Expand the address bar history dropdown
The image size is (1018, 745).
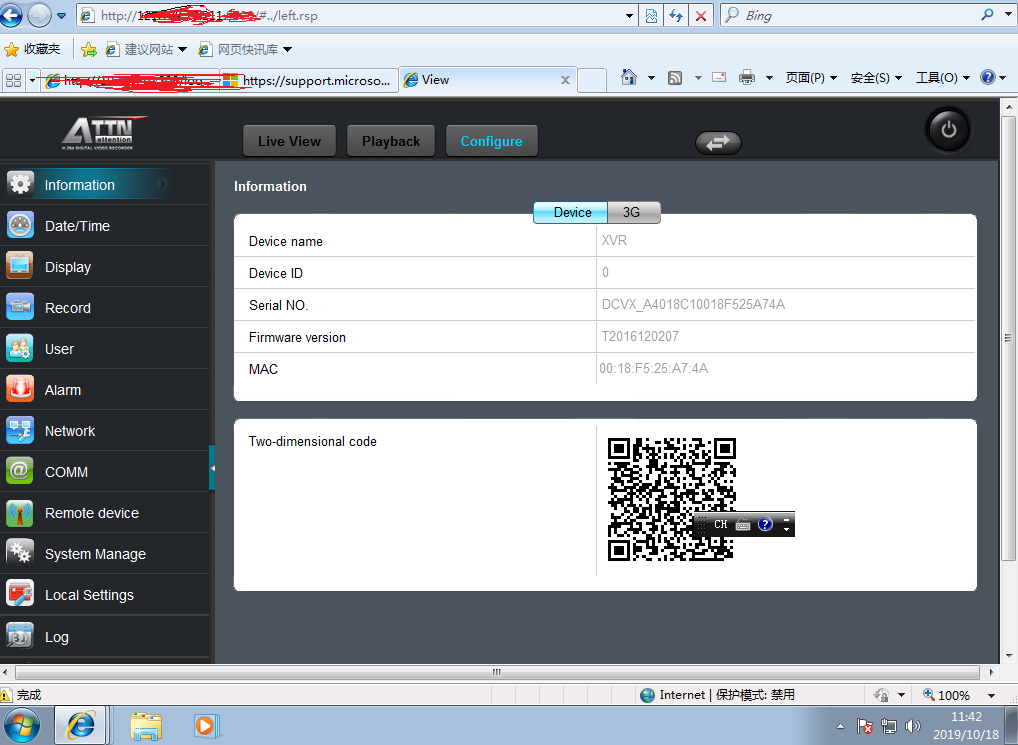pos(629,16)
